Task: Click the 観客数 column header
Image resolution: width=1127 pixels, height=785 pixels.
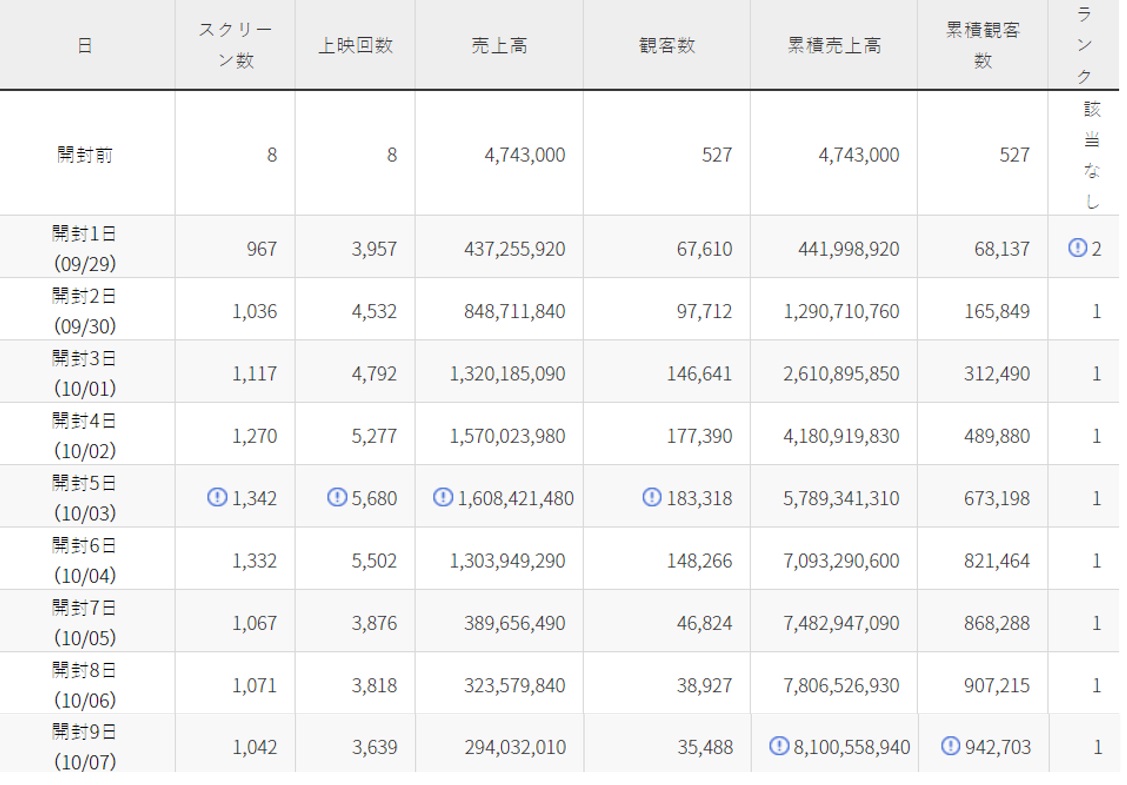Action: [667, 46]
